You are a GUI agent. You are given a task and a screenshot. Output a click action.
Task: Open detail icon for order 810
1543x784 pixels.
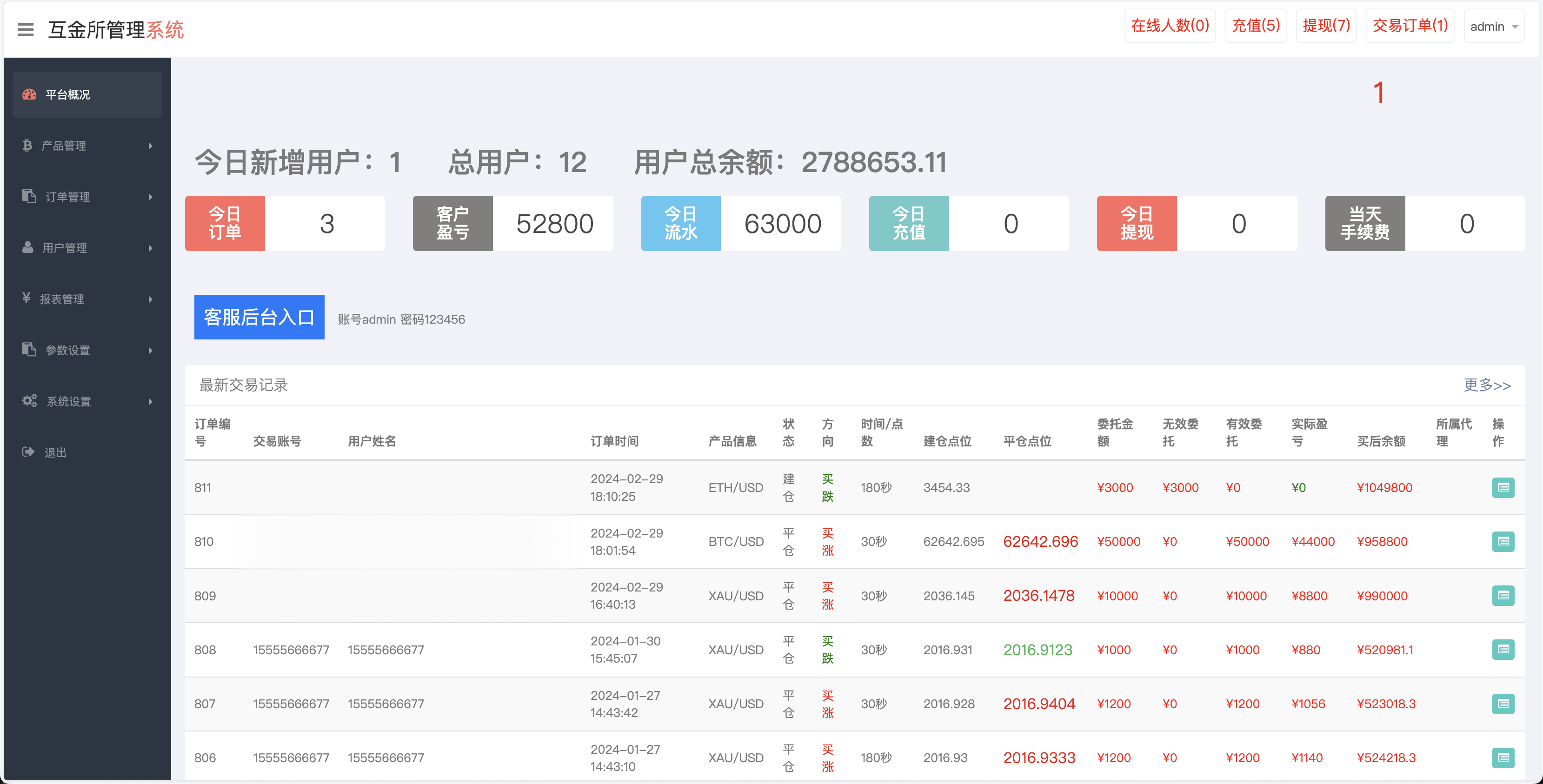pyautogui.click(x=1503, y=541)
